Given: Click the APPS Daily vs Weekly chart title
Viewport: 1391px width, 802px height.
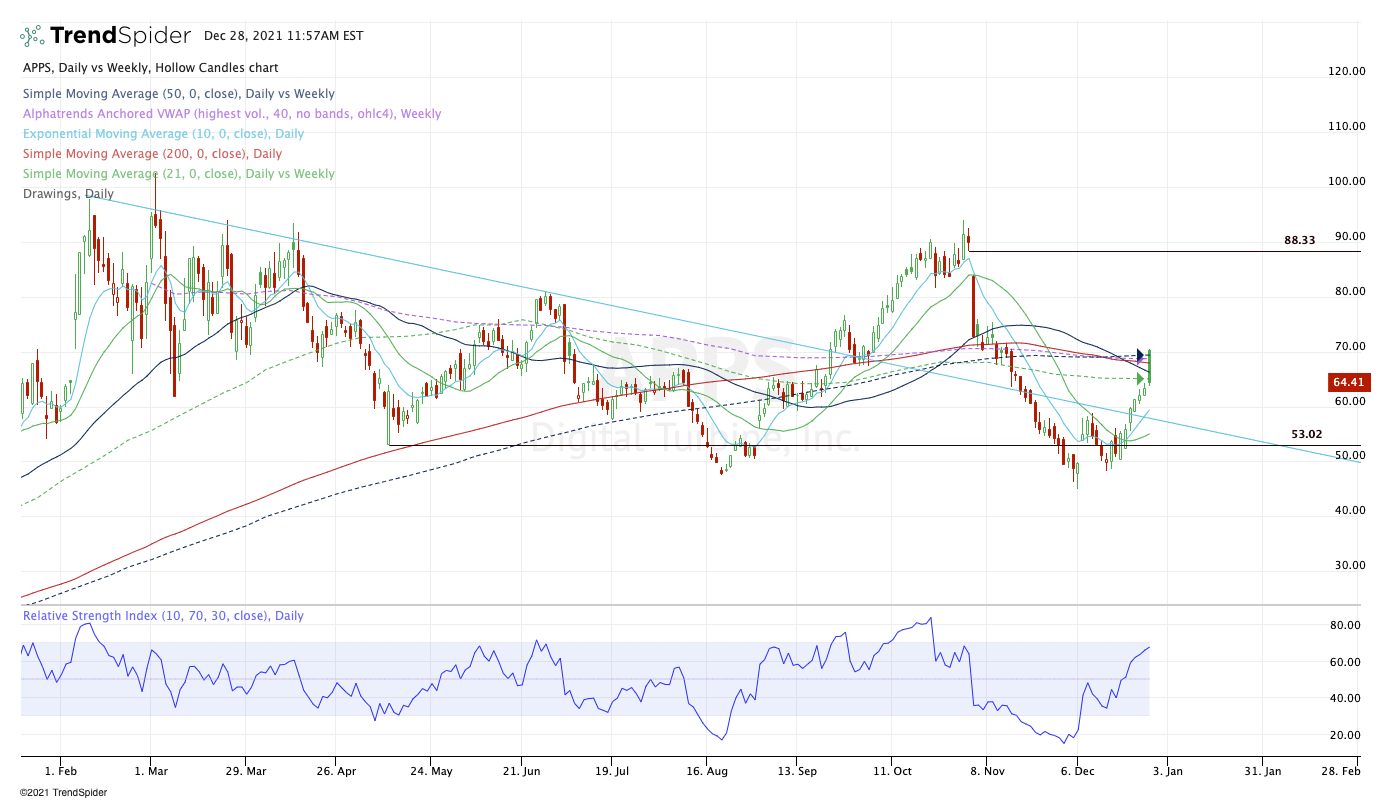Looking at the screenshot, I should 150,68.
